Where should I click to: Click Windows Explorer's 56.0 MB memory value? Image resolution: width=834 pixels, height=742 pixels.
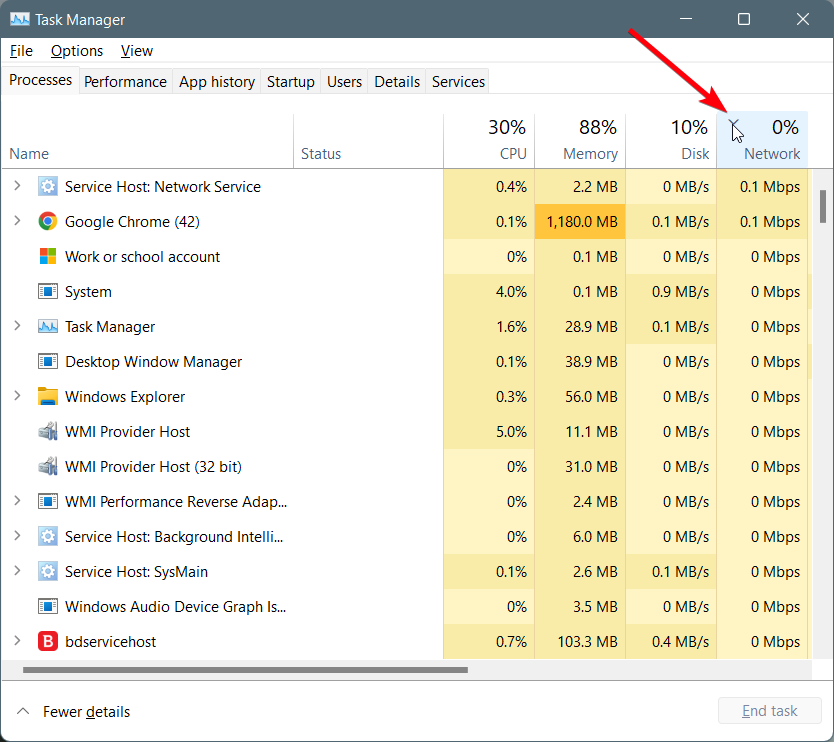pyautogui.click(x=591, y=396)
